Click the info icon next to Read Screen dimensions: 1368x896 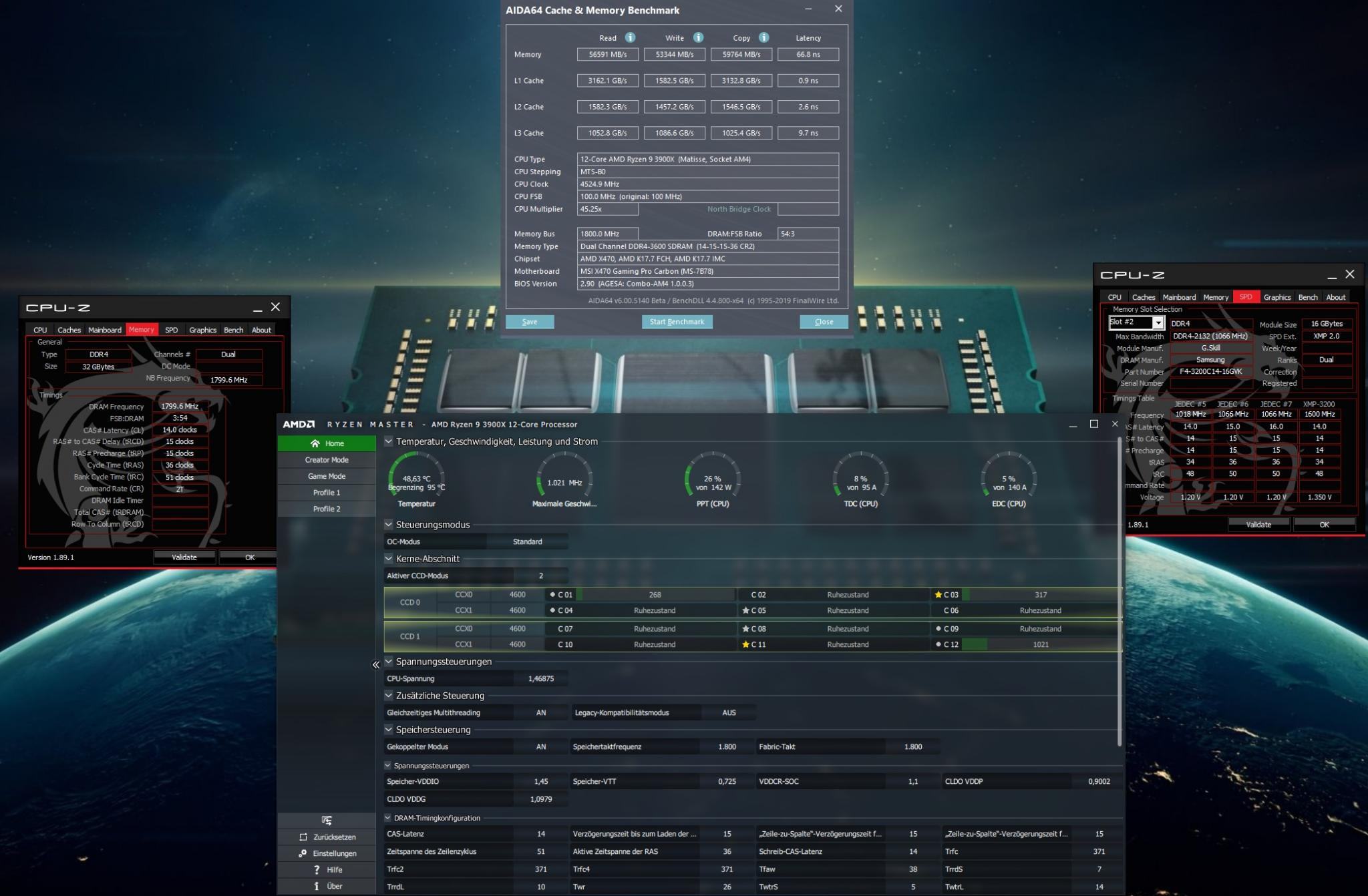point(630,37)
